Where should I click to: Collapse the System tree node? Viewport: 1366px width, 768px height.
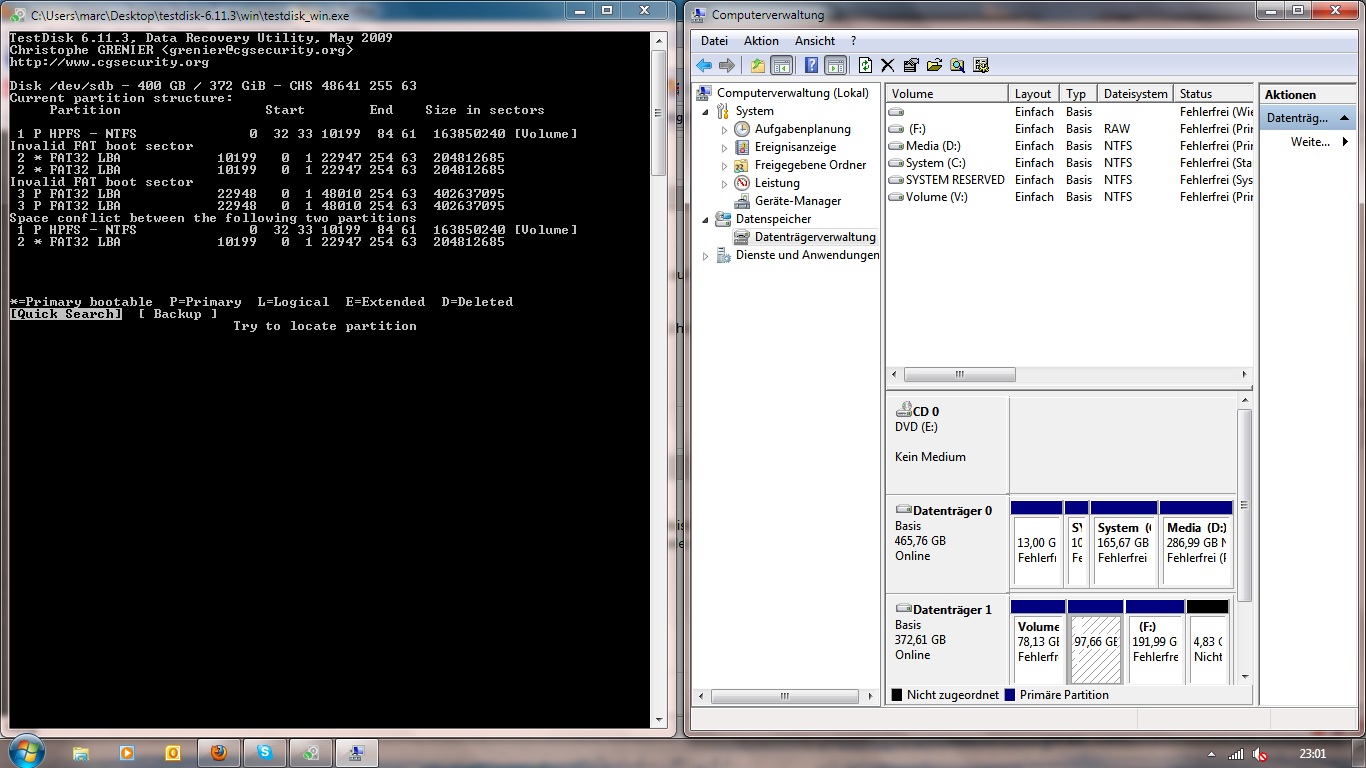click(705, 111)
